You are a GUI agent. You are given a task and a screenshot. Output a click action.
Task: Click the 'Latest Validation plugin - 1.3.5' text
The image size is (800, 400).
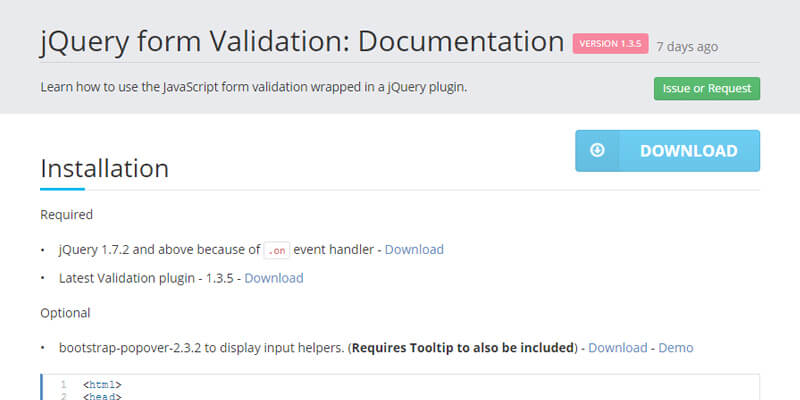(x=145, y=278)
